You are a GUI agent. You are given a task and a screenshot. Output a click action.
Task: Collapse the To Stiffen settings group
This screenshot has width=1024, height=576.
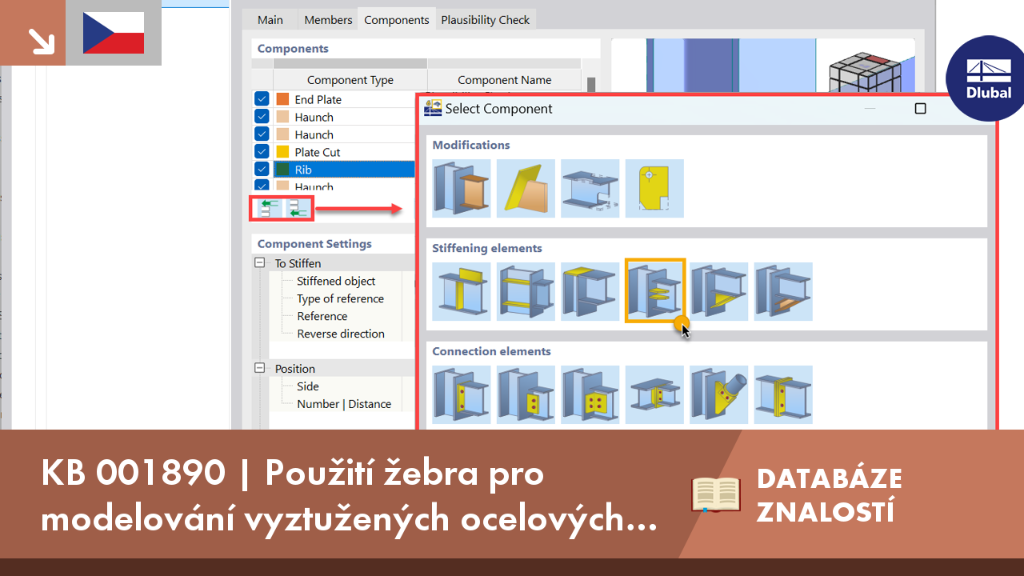click(x=260, y=263)
